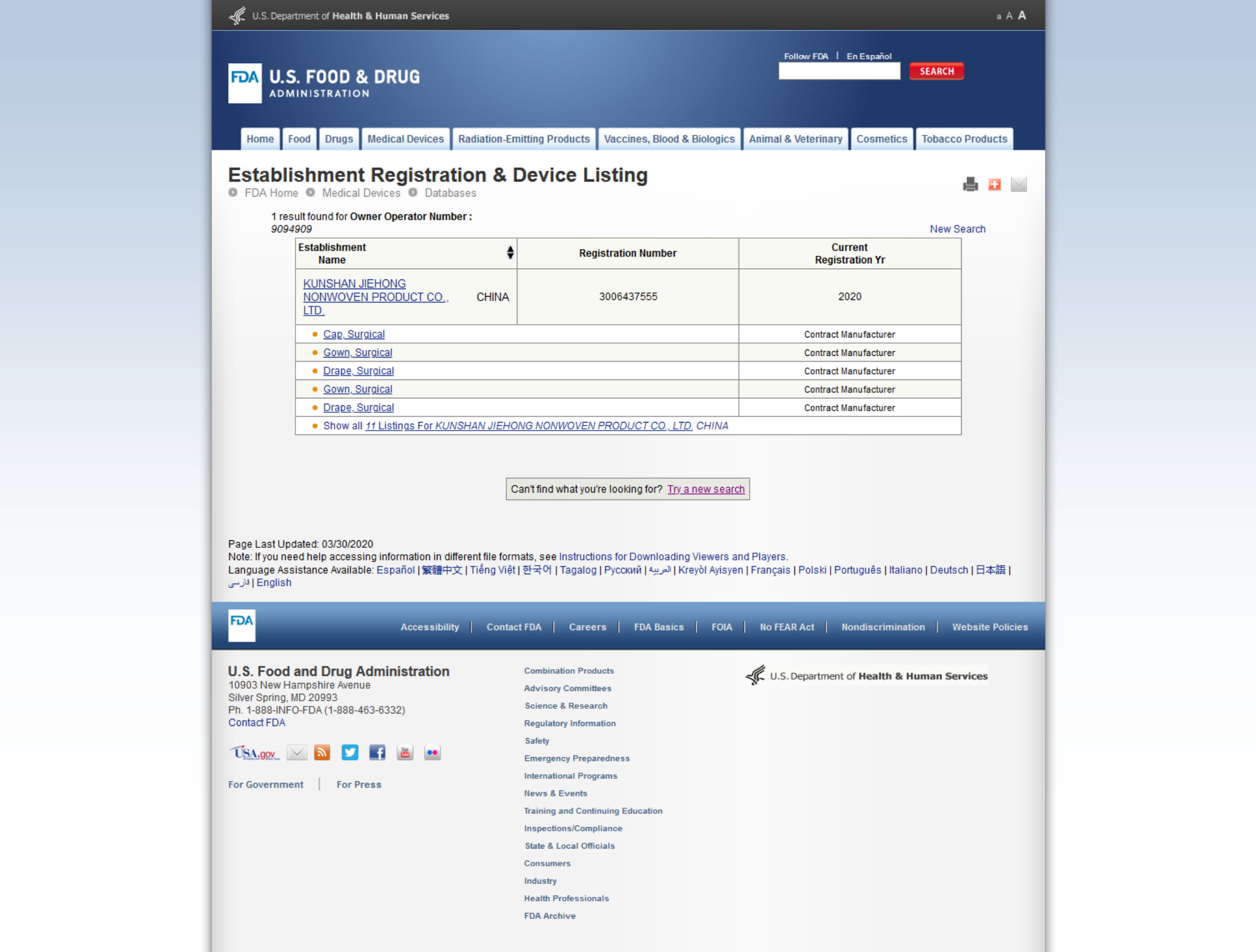The image size is (1256, 952).
Task: Click the red share plus icon
Action: (x=994, y=184)
